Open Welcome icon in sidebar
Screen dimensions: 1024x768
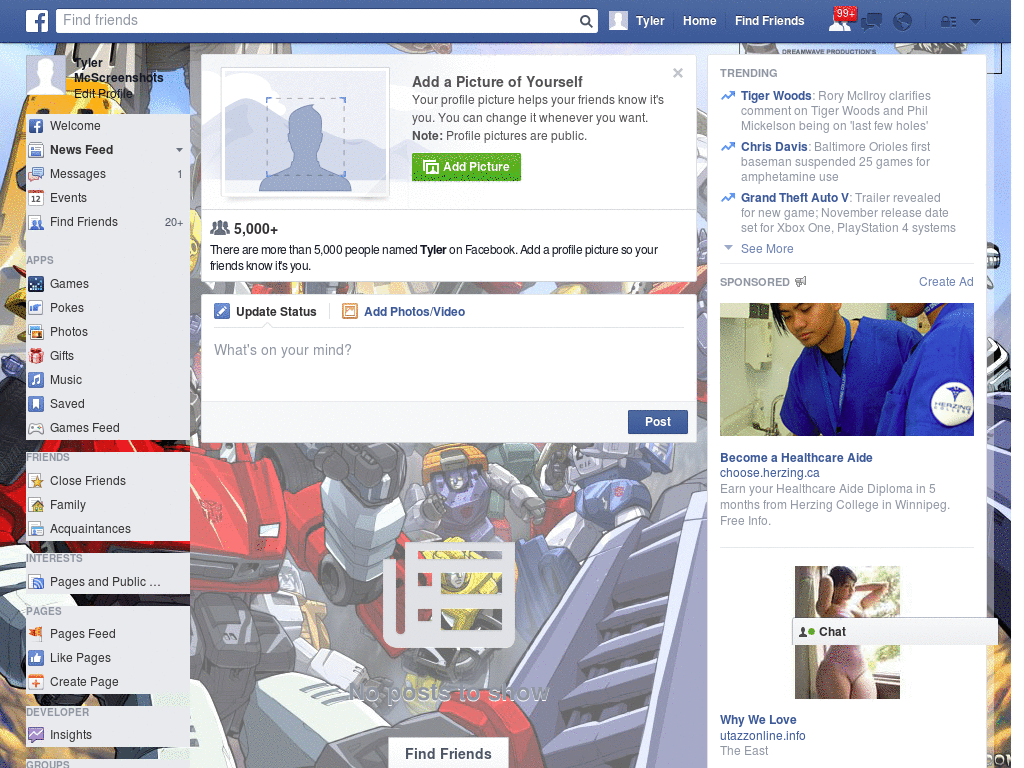[x=37, y=126]
